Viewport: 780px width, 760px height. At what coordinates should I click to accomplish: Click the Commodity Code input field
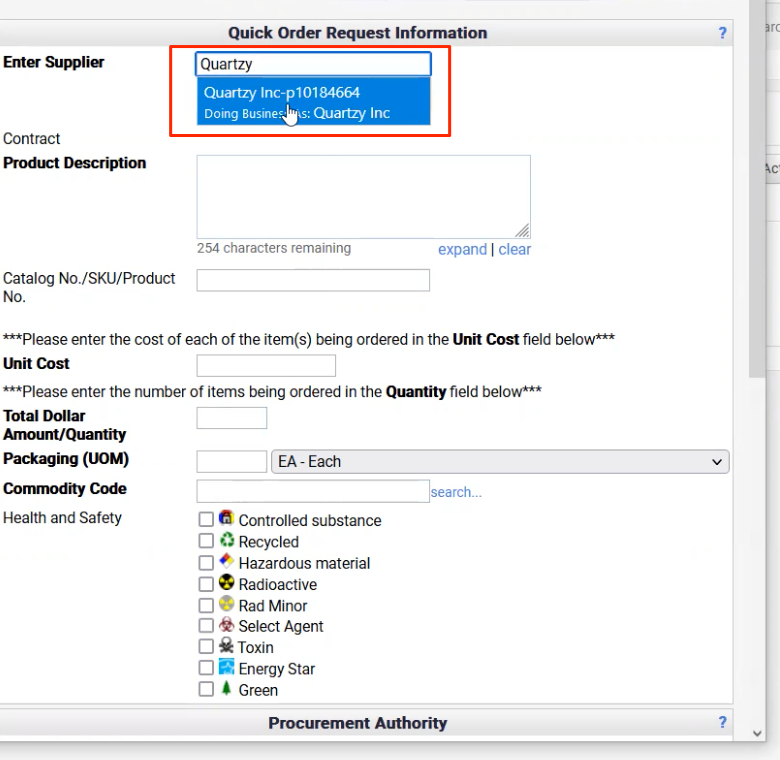click(x=313, y=491)
